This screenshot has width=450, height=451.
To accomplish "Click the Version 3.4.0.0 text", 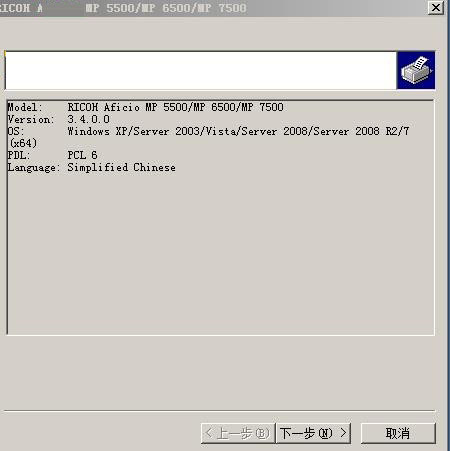I will (58, 119).
